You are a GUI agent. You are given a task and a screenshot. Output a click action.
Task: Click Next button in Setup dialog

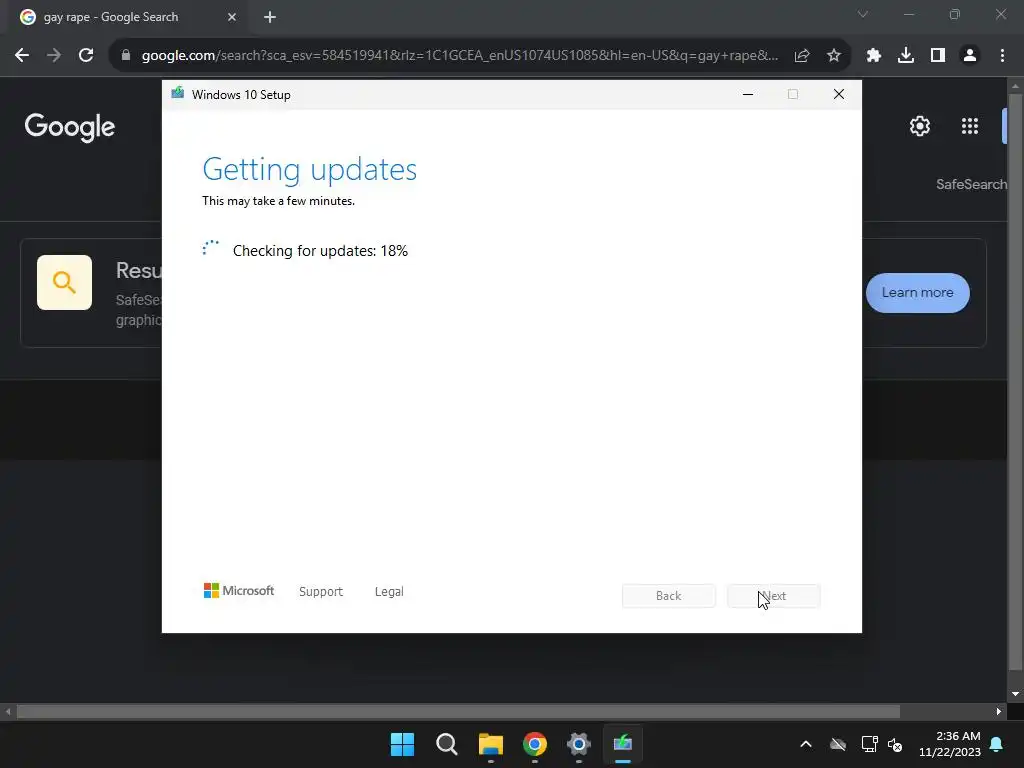[774, 596]
